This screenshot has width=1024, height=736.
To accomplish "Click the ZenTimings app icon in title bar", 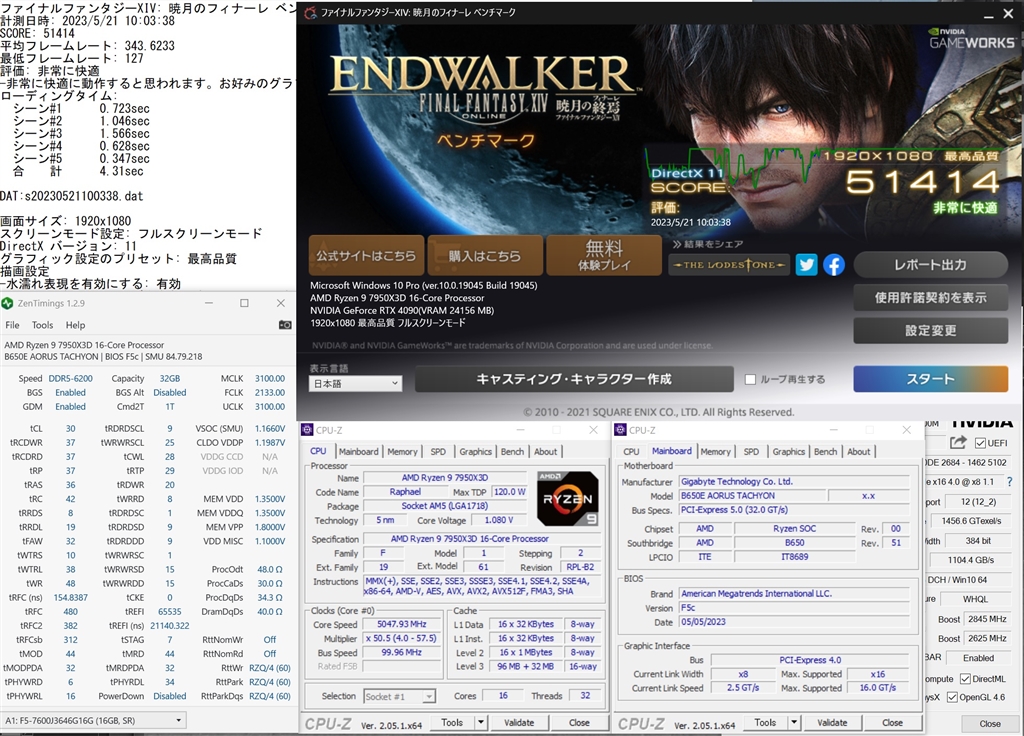I will [7, 303].
